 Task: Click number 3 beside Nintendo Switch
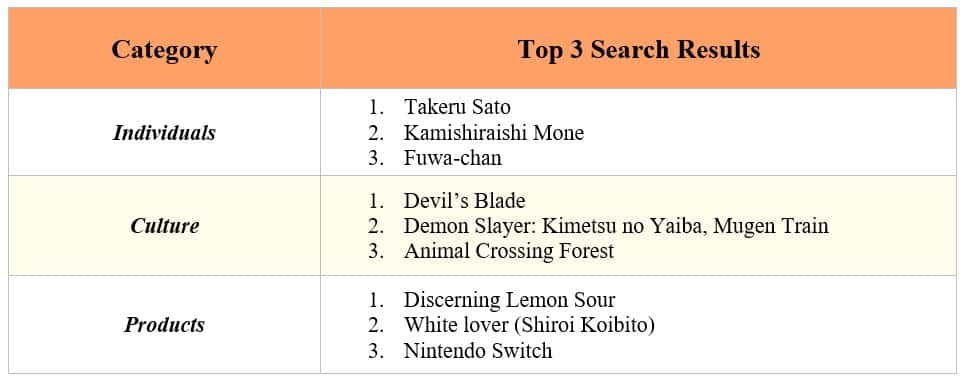(376, 351)
